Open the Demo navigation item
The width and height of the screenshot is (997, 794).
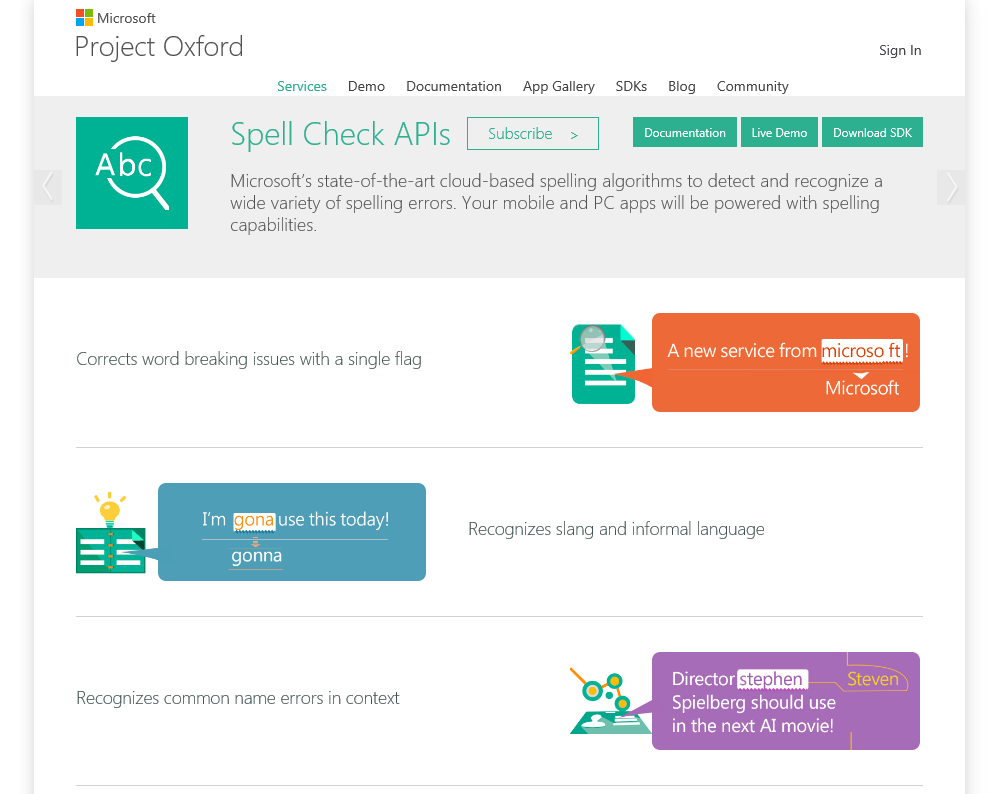point(366,86)
